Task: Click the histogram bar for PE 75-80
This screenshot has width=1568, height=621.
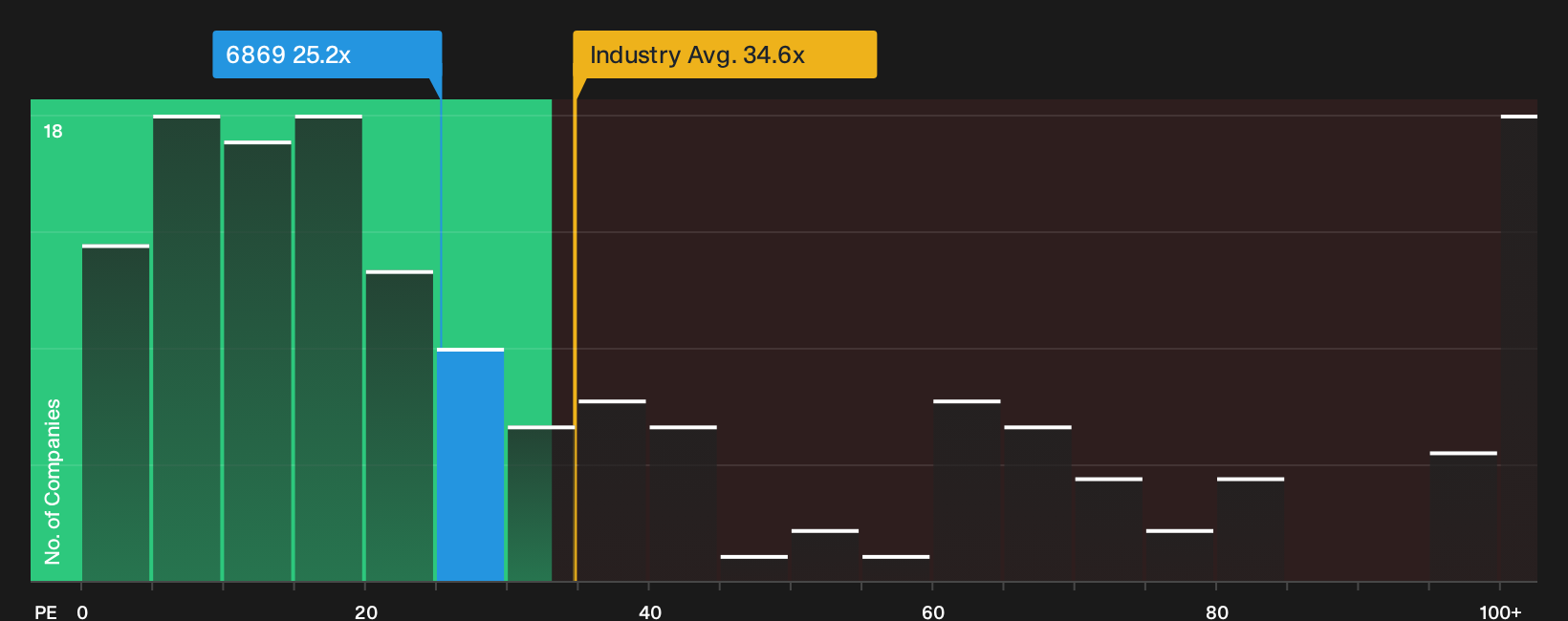Action: point(1180,555)
